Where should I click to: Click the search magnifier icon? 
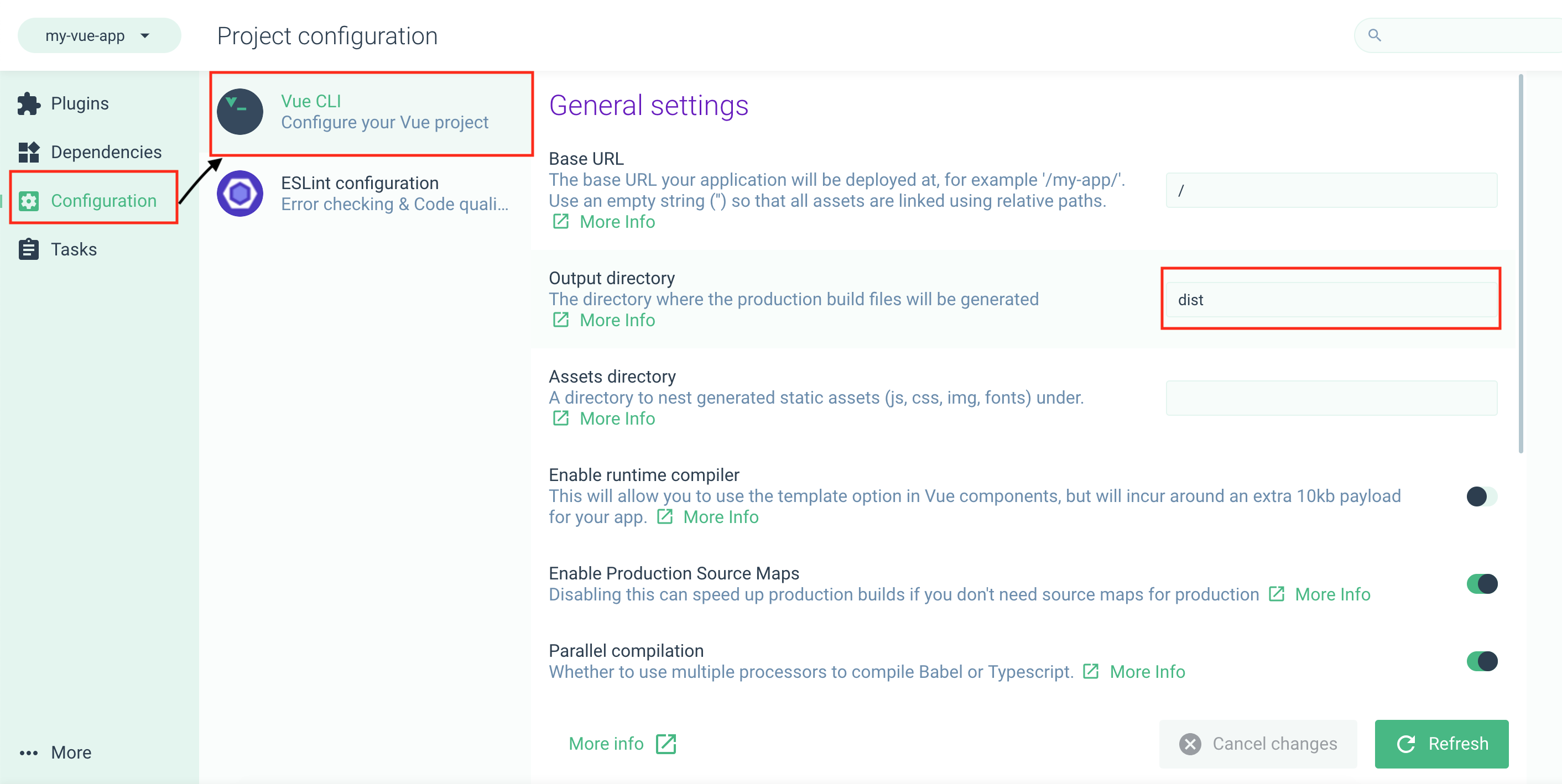coord(1374,35)
